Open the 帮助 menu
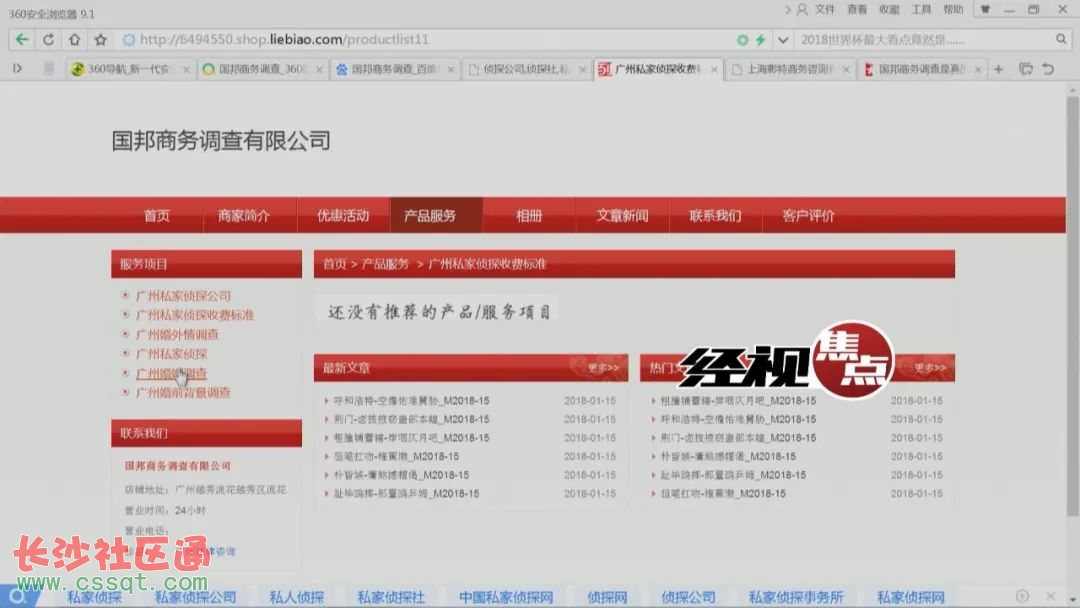The height and width of the screenshot is (608, 1080). [953, 10]
